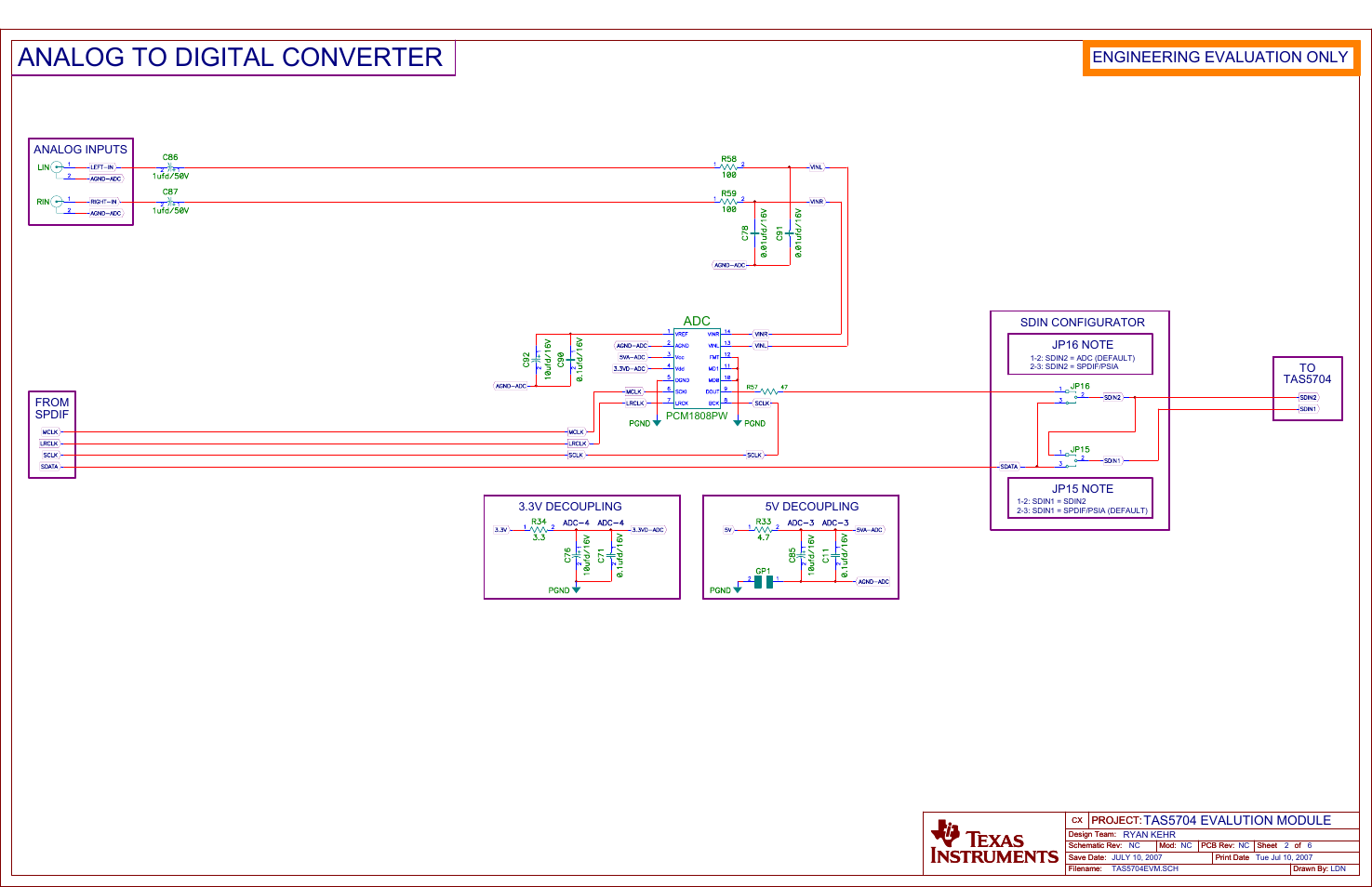Click PGND arrow in 3.3V decoupling block
1372x887 pixels.
pos(577,590)
